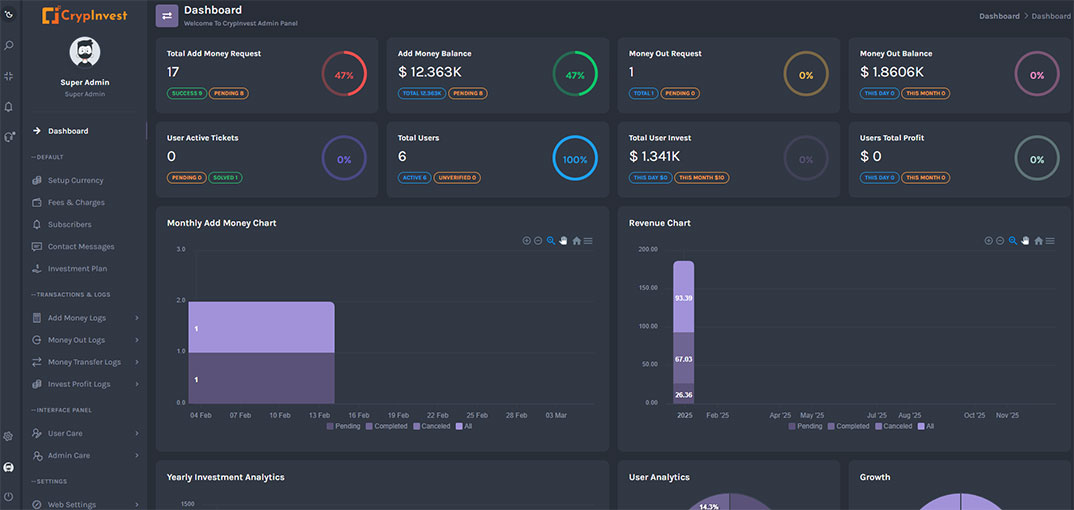
Task: Expand Add Money Logs submenu
Action: 77,318
